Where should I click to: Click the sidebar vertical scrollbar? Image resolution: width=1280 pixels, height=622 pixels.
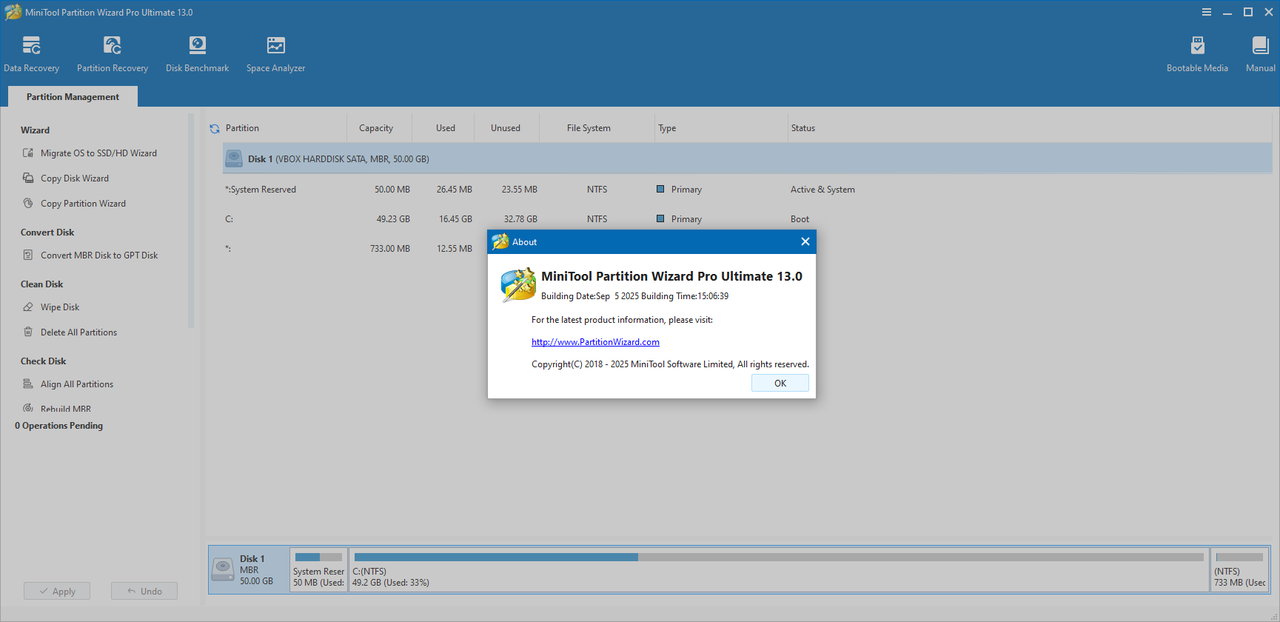(x=191, y=220)
